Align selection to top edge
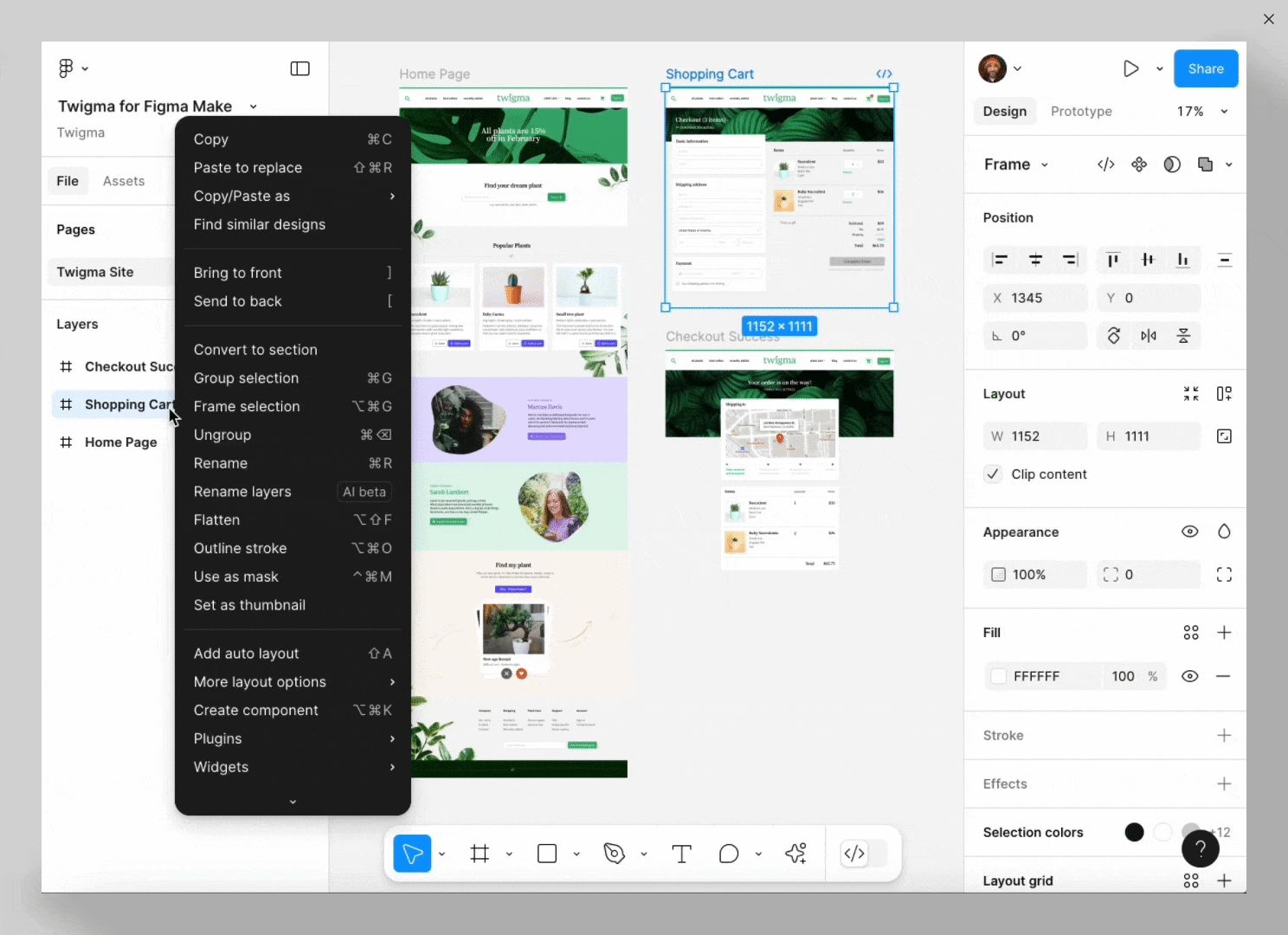Screen dimensions: 1288x935 [x=1113, y=260]
